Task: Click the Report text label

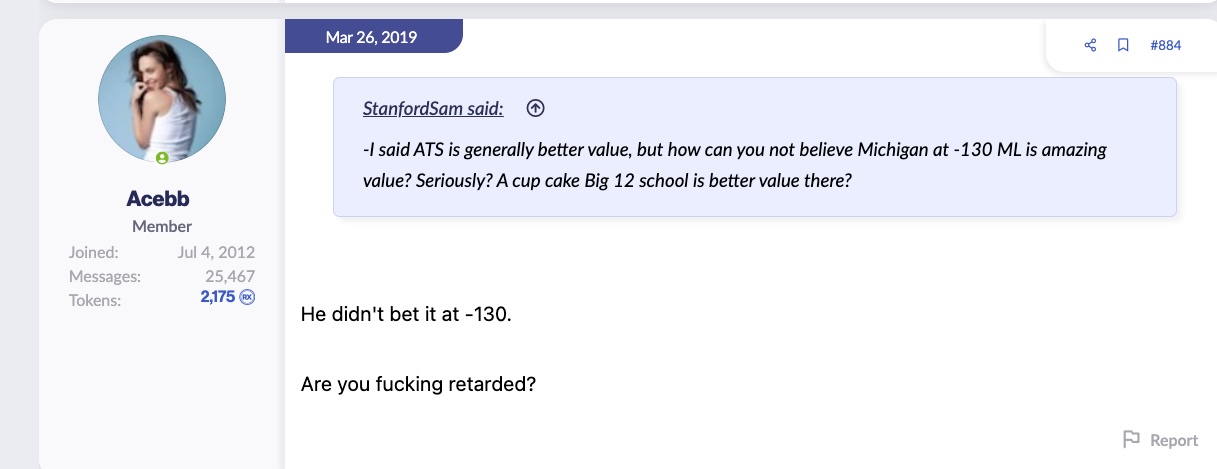Action: coord(1173,440)
